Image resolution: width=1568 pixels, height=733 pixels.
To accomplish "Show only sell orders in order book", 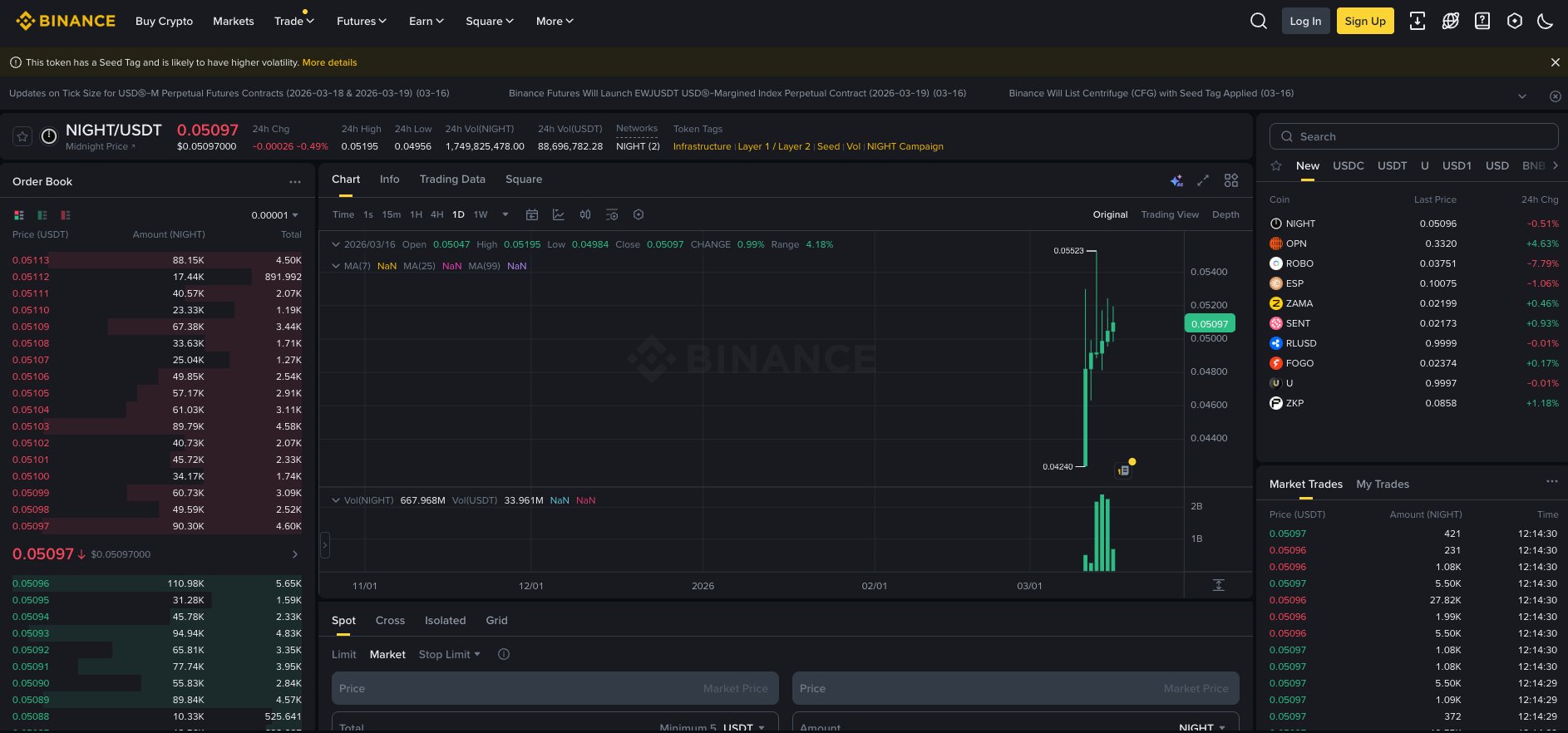I will (66, 215).
